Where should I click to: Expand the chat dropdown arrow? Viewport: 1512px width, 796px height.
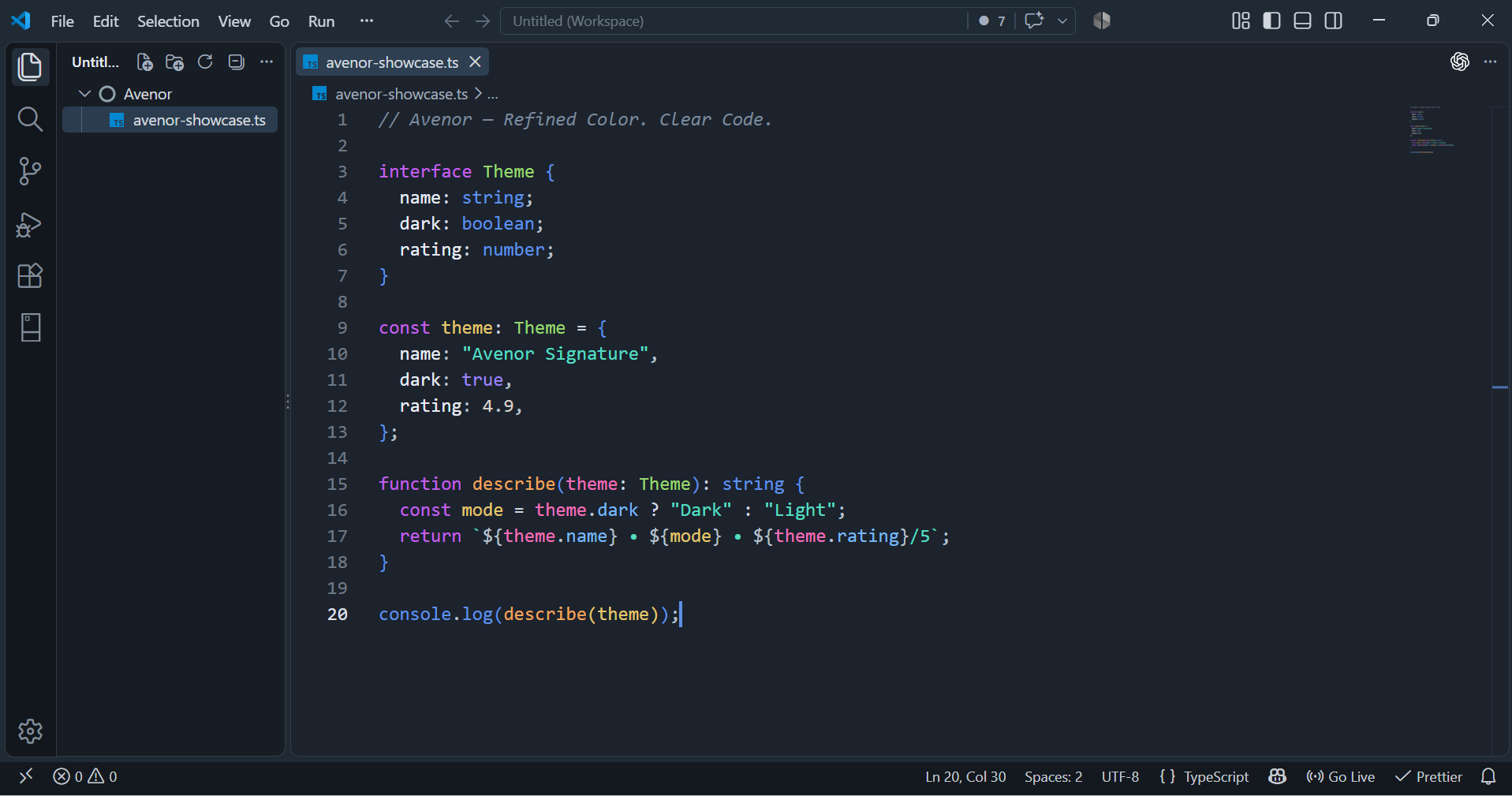[x=1062, y=21]
